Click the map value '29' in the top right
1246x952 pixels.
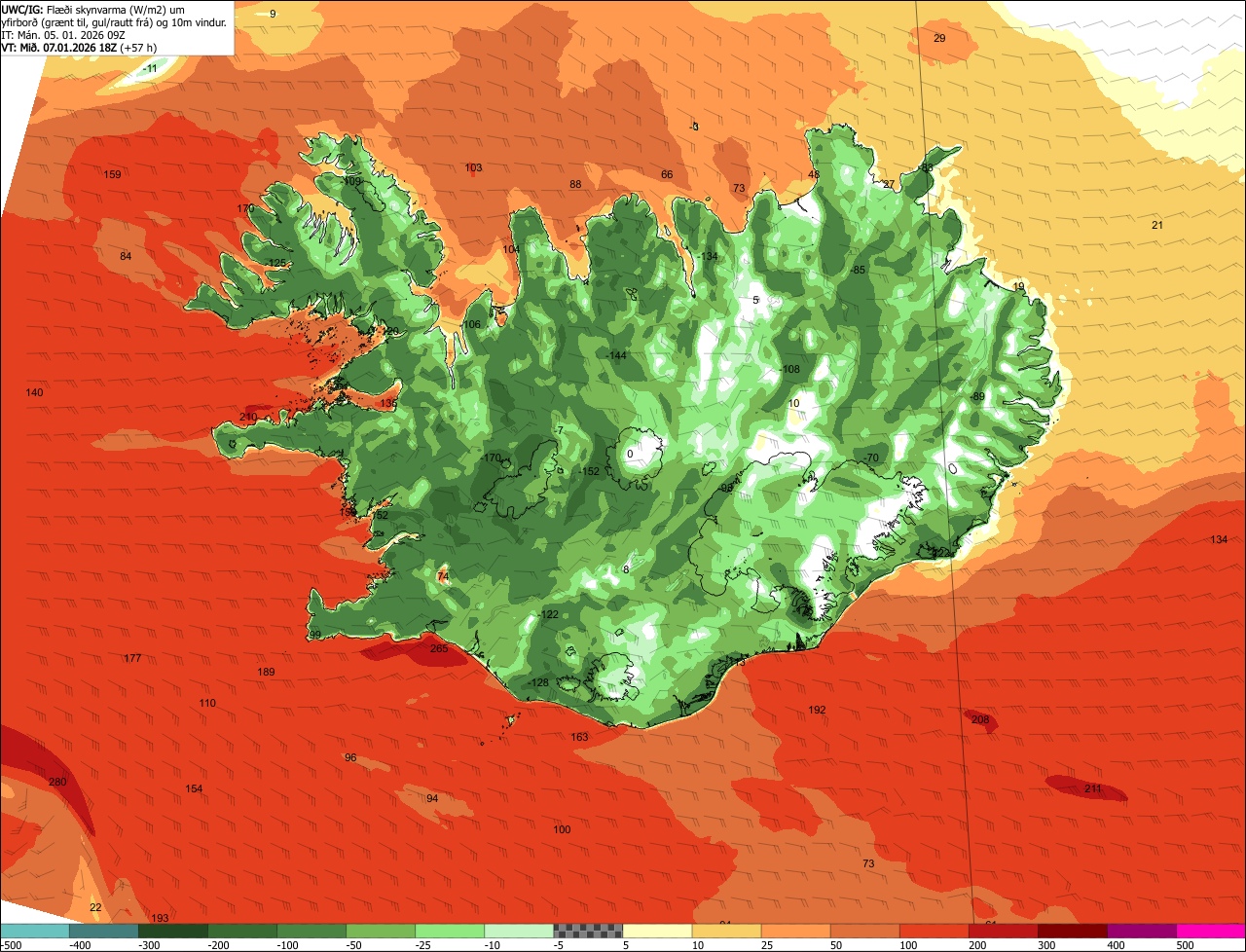[939, 39]
